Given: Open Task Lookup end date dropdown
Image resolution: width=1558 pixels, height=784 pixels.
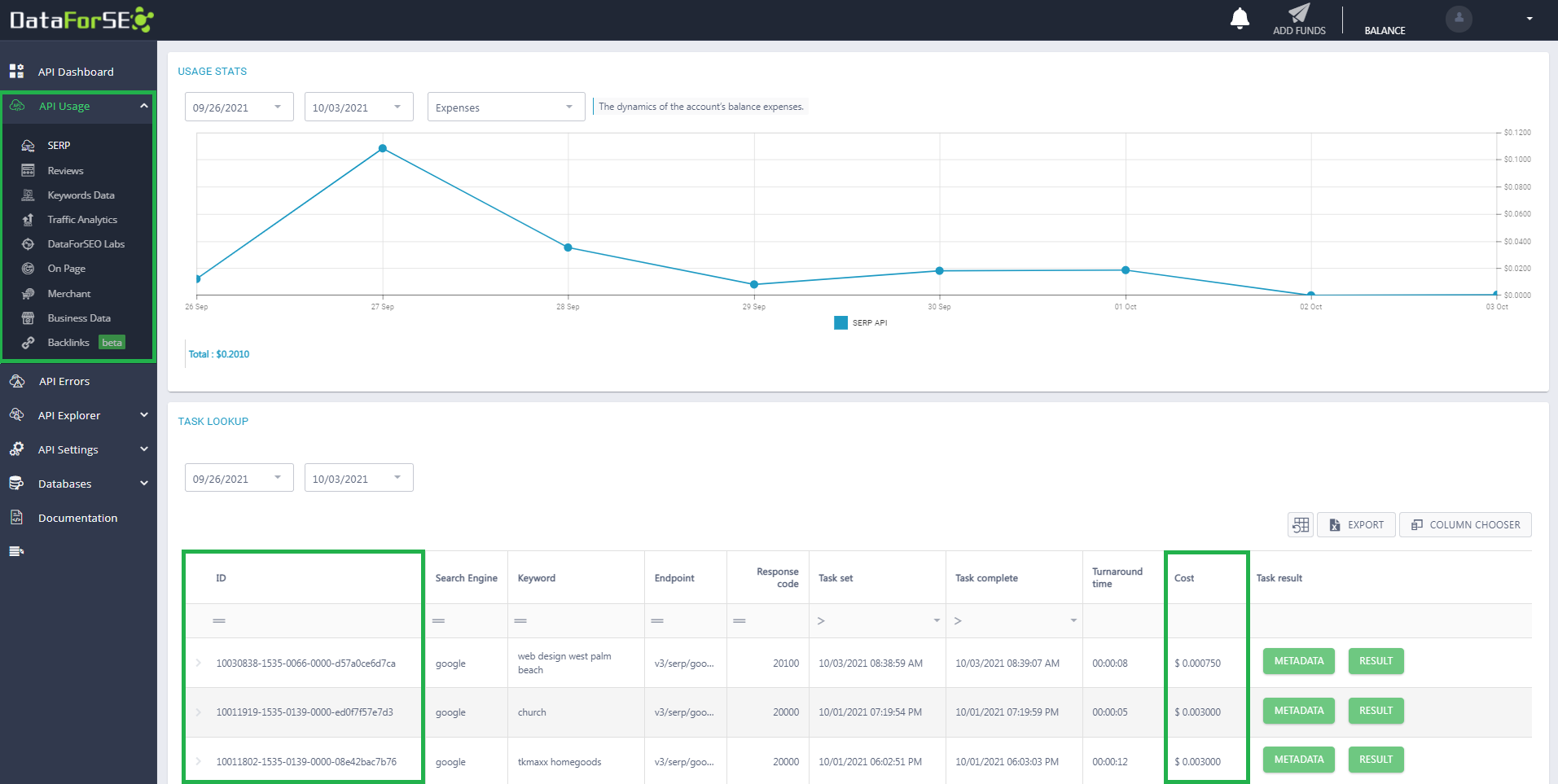Looking at the screenshot, I should tap(358, 478).
